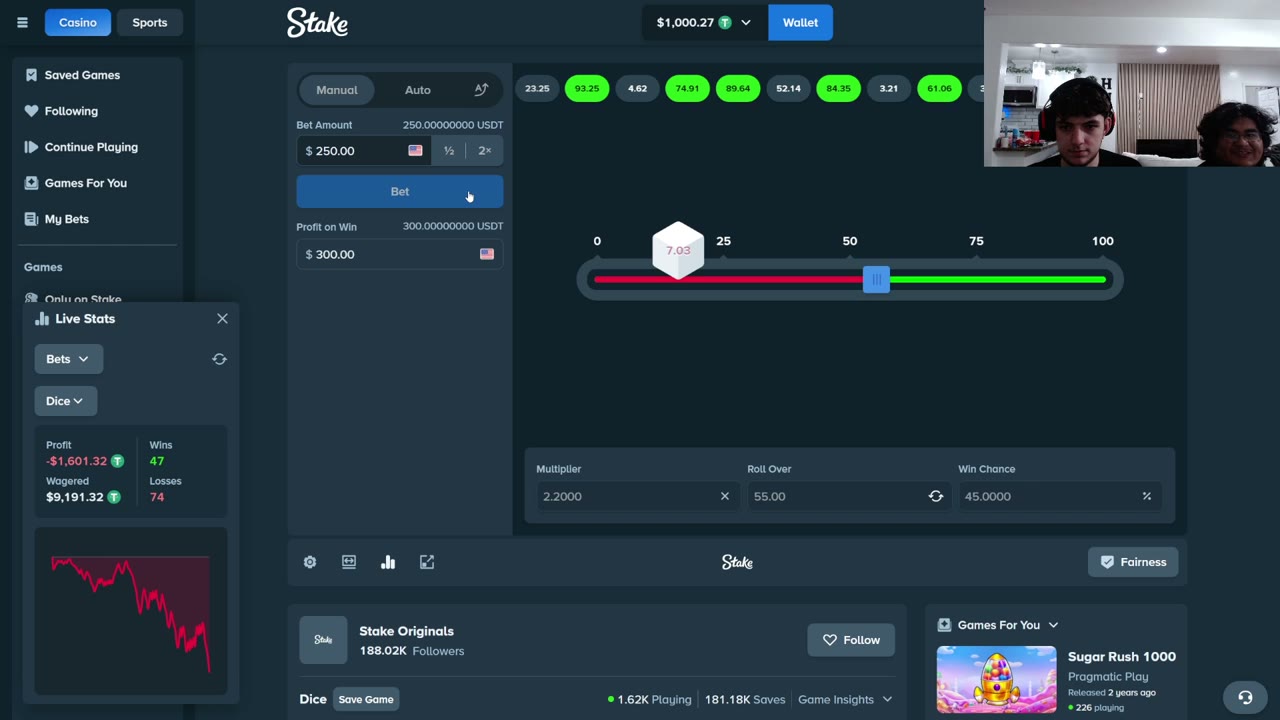Switch to the Sports tab
This screenshot has height=720, width=1280.
[150, 22]
